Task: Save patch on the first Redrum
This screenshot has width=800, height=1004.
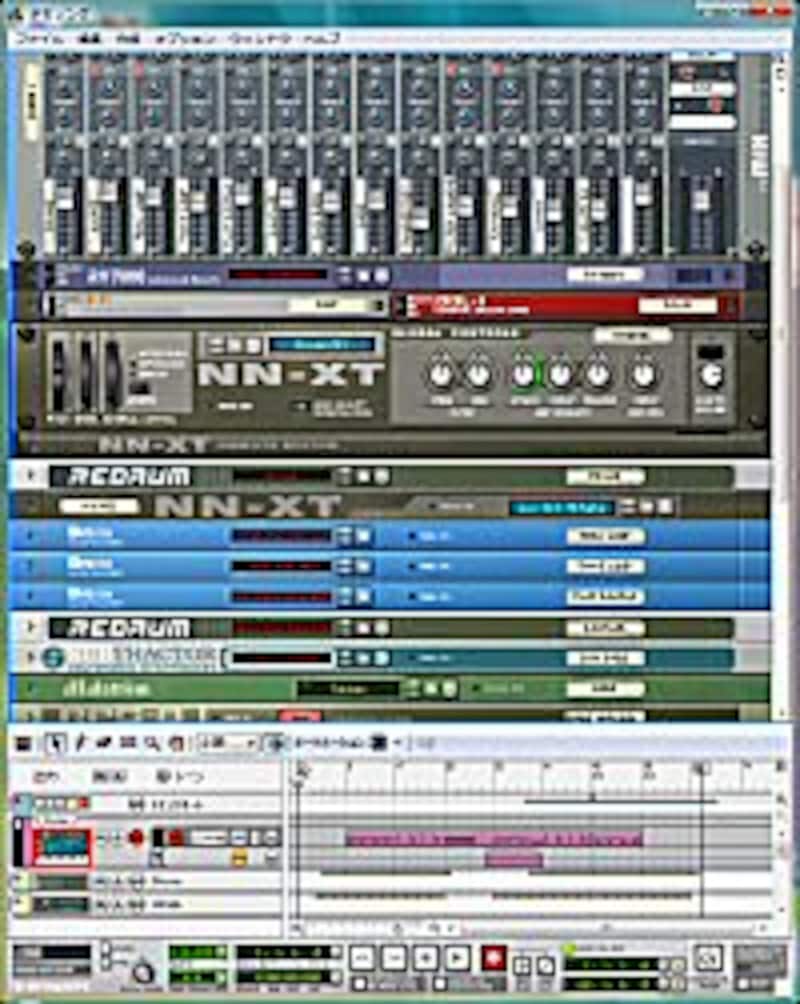Action: pos(382,476)
